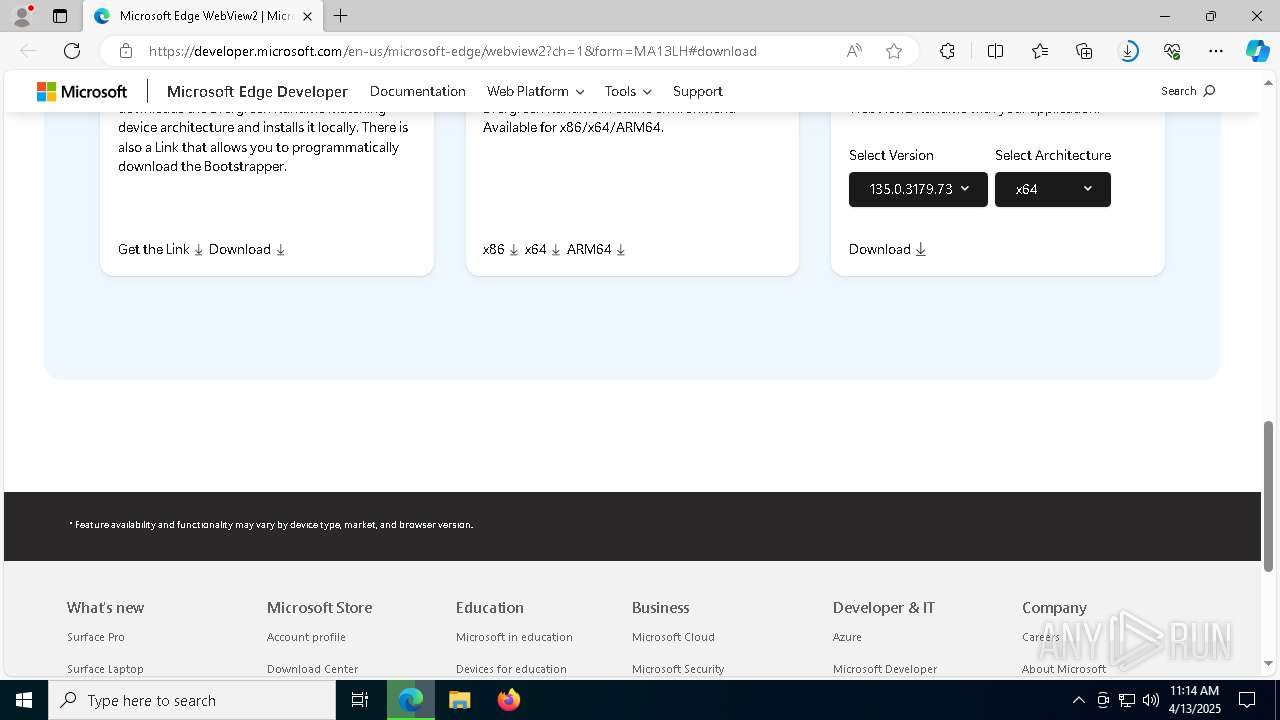Open the Azure footer link
Viewport: 1280px width, 720px height.
pos(847,637)
